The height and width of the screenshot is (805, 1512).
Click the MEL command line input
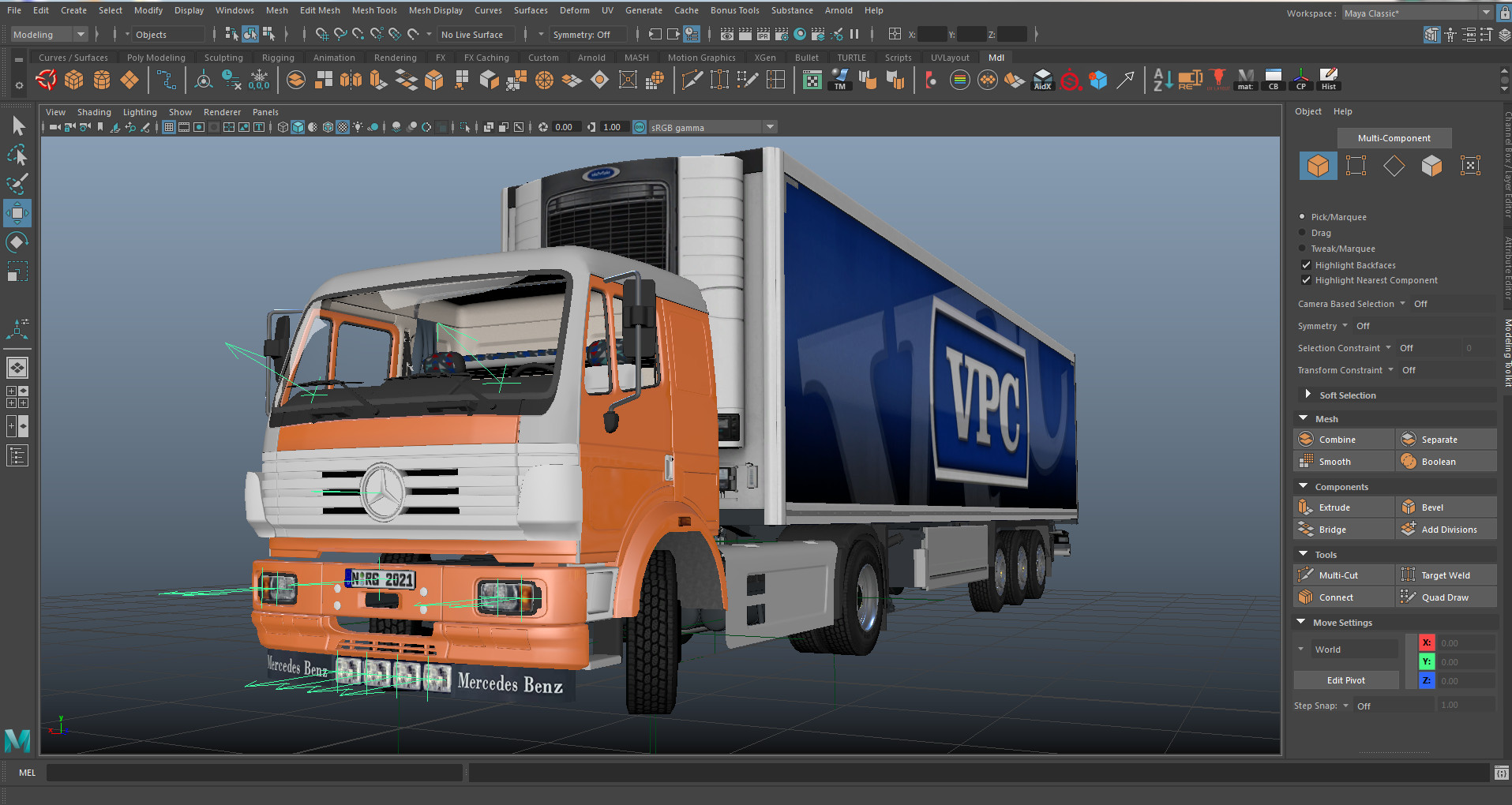coord(254,773)
